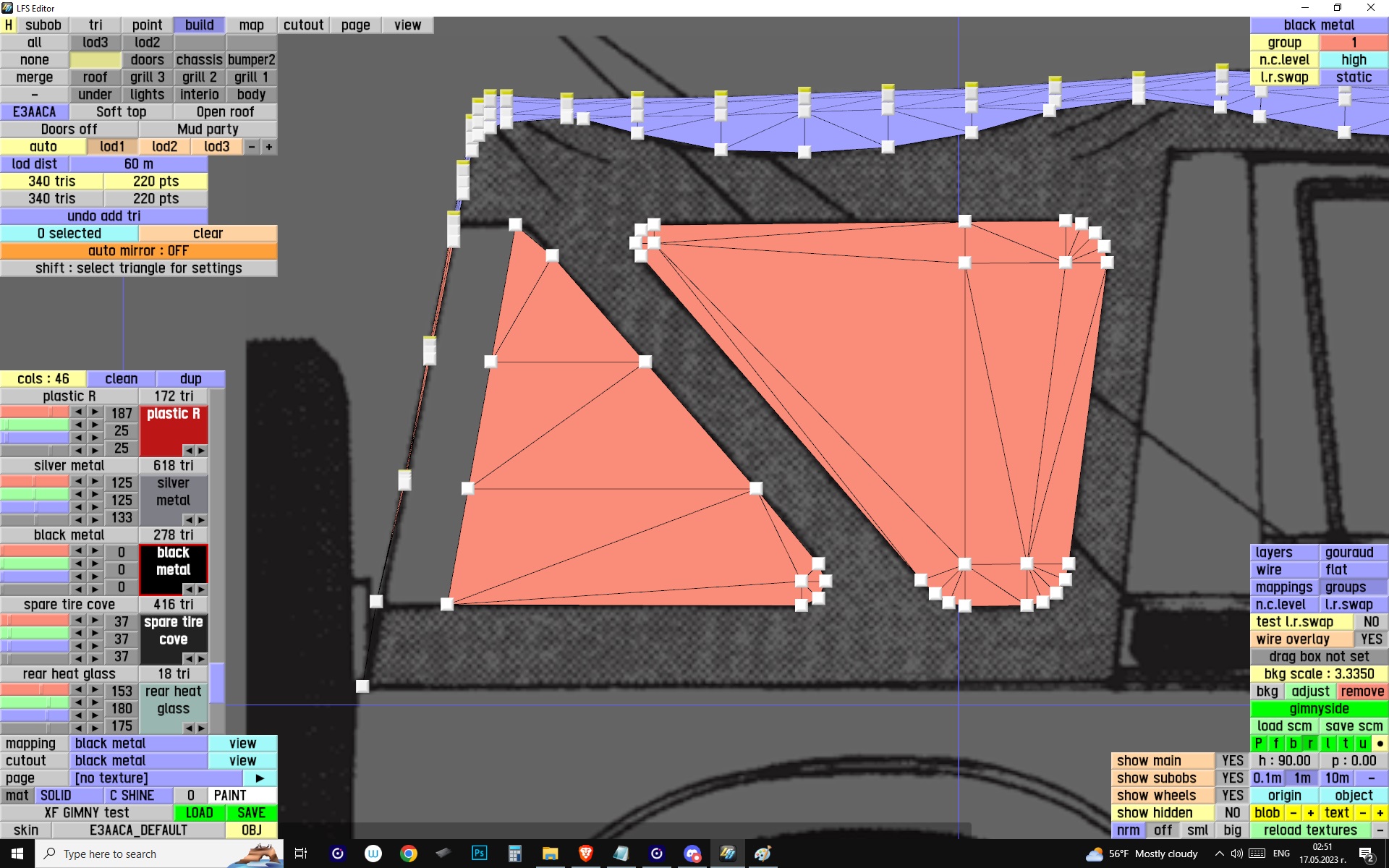Open the mapping black metal selector
This screenshot has width=1389, height=868.
coord(138,744)
